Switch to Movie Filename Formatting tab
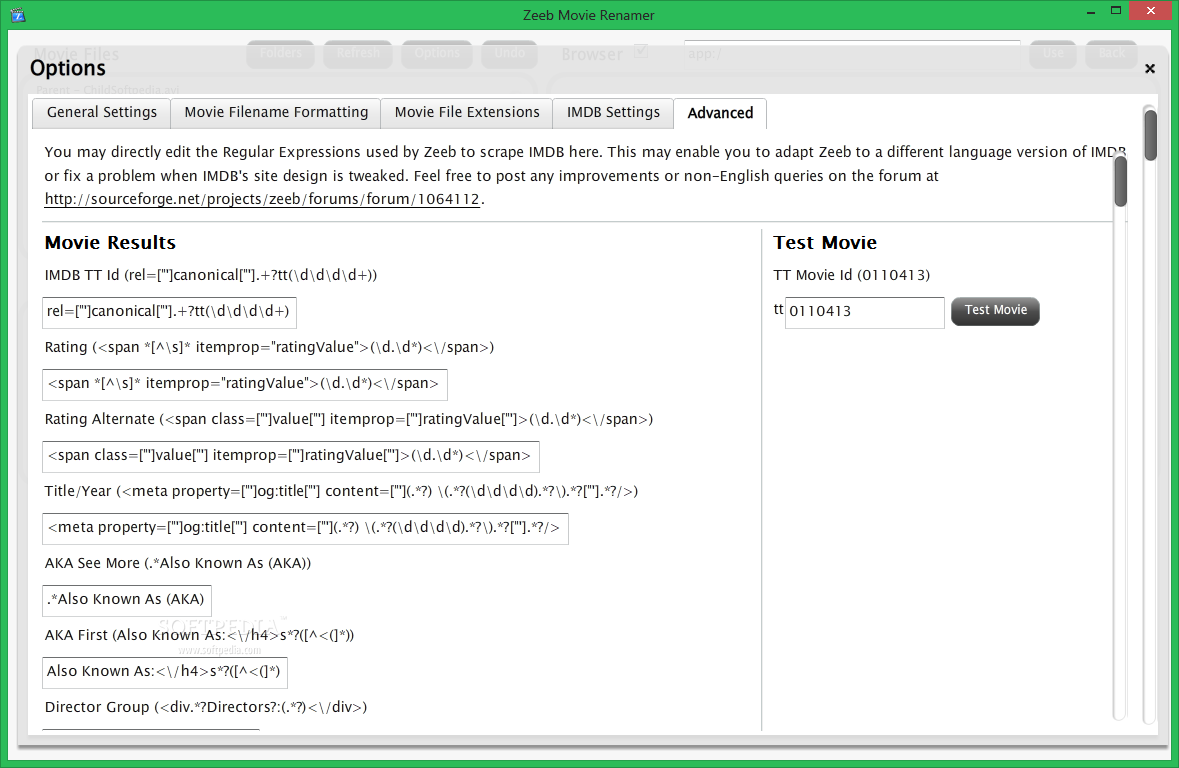 [x=276, y=113]
